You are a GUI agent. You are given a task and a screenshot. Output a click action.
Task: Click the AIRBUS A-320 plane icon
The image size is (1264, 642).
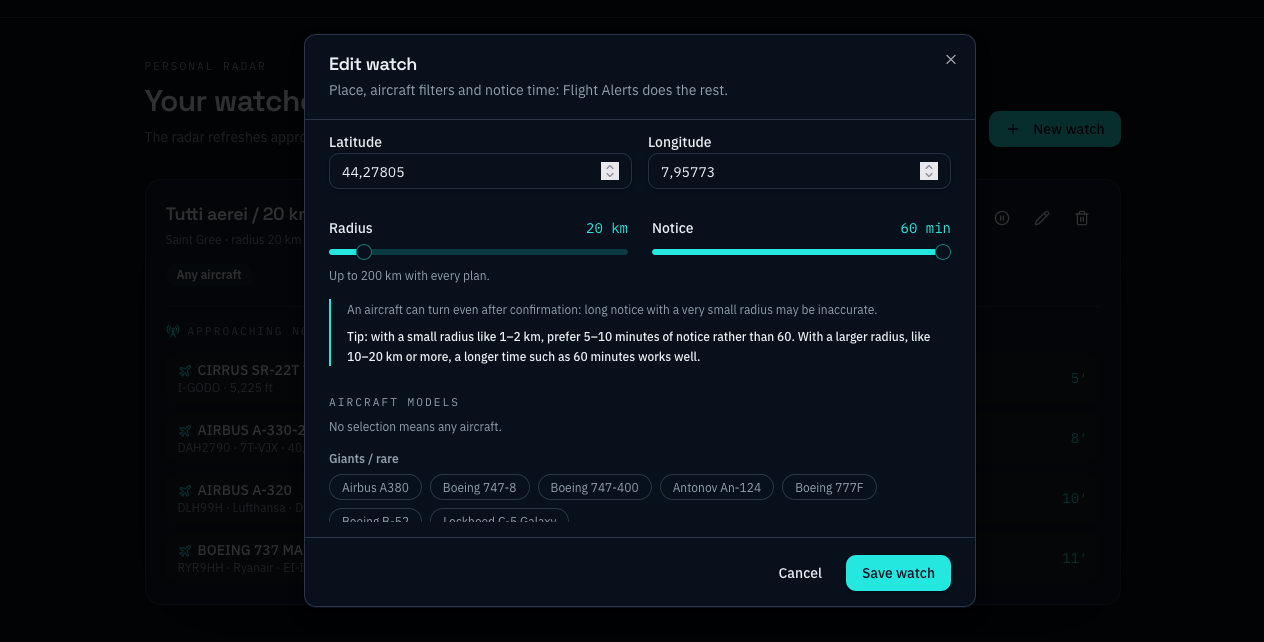(185, 491)
